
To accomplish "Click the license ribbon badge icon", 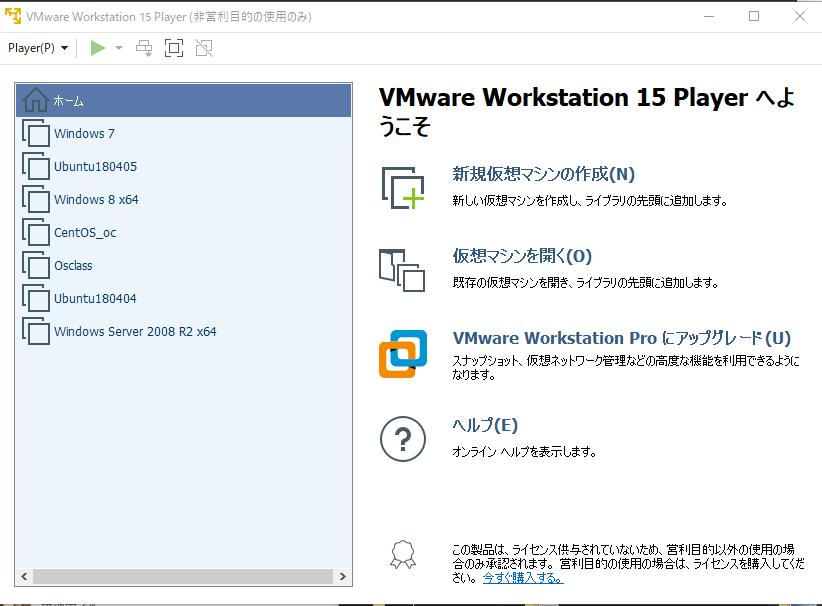I will click(403, 555).
